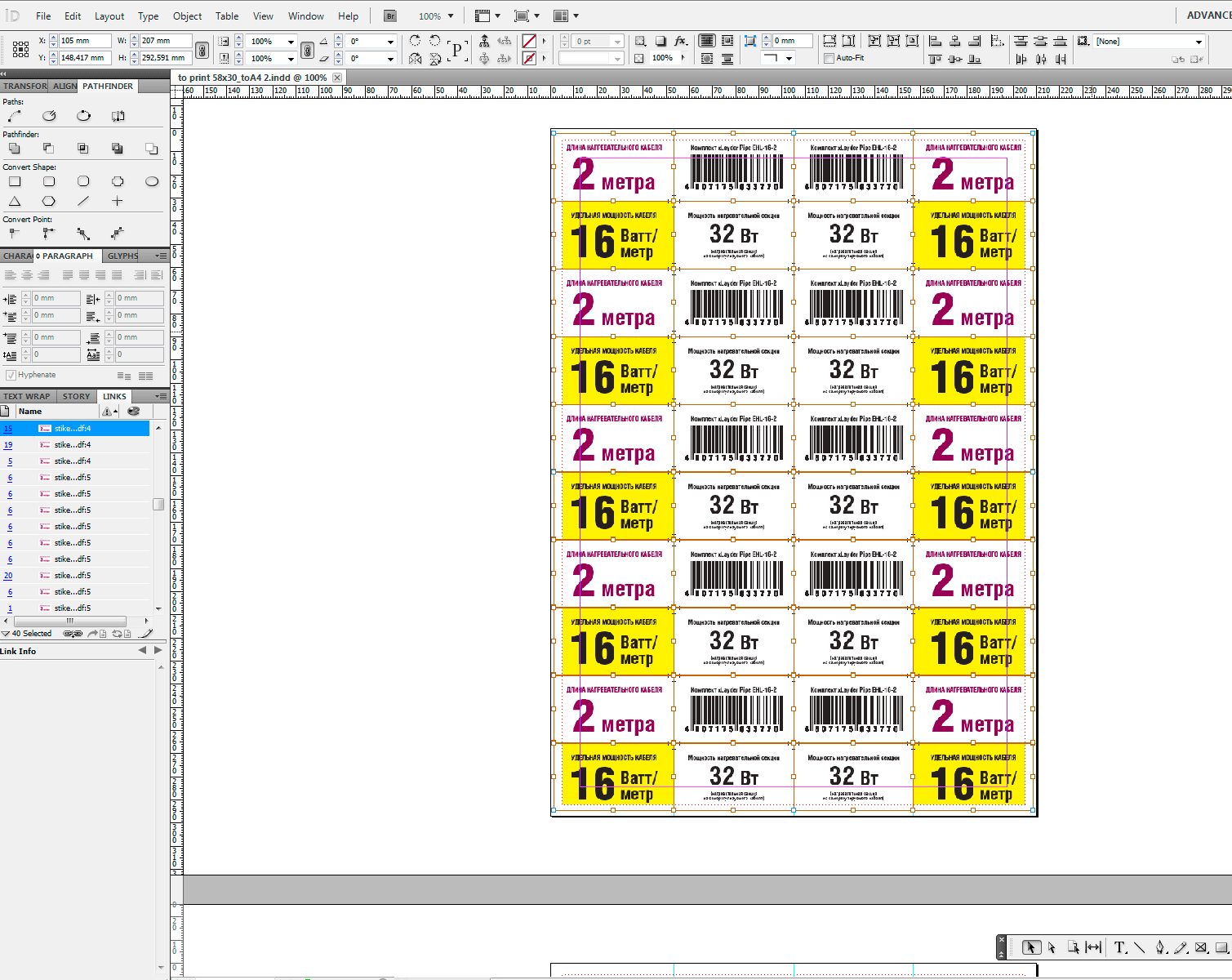
Task: Open the corner options shape dropdown
Action: coord(789,59)
